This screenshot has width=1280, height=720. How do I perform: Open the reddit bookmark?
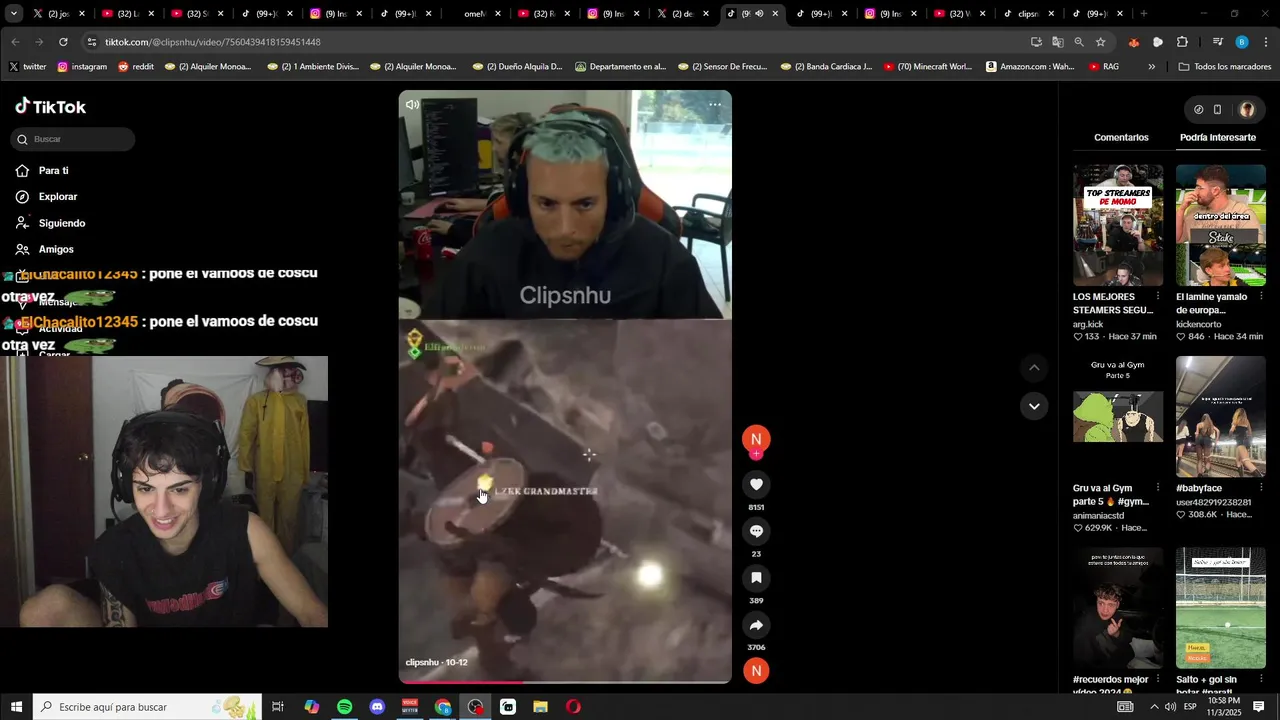(x=136, y=67)
